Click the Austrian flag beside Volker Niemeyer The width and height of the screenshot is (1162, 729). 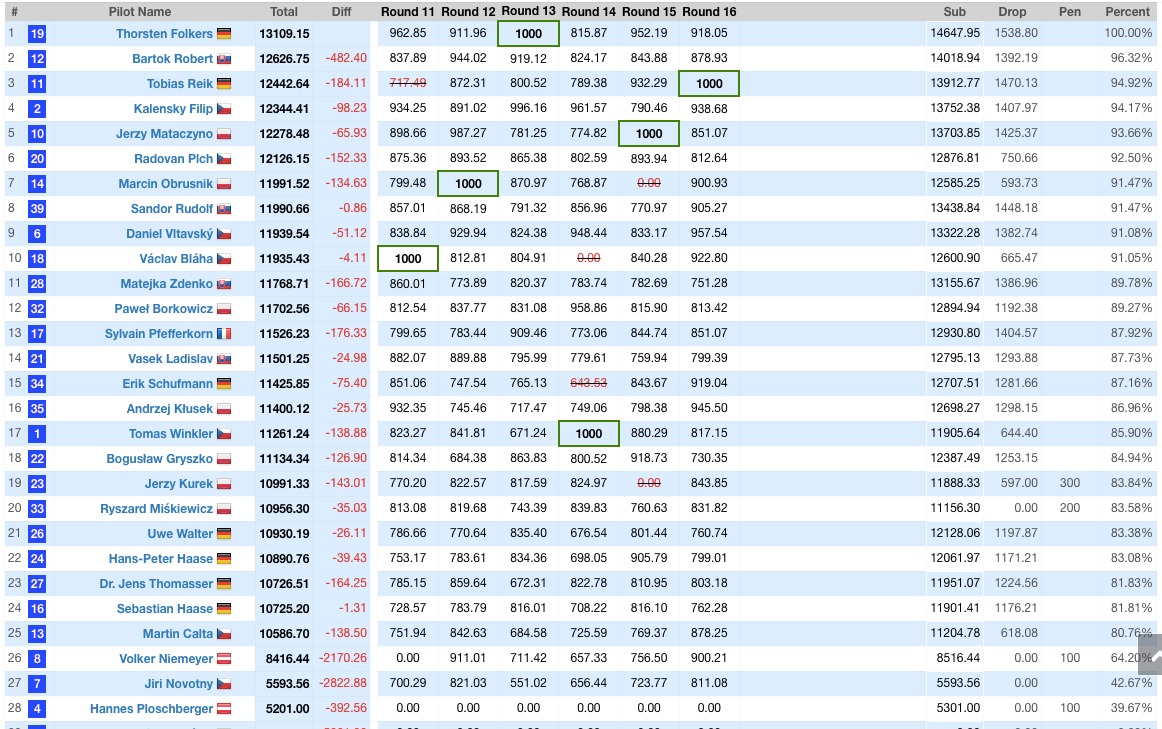tap(224, 659)
